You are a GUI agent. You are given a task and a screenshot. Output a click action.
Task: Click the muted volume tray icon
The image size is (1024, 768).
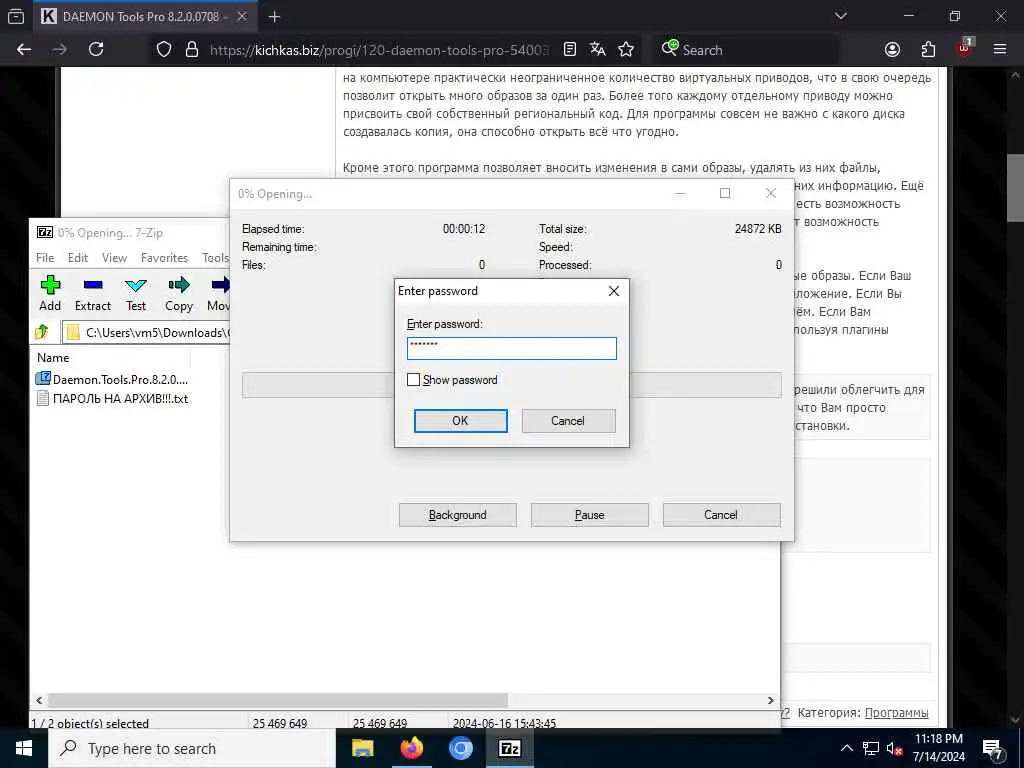click(895, 748)
